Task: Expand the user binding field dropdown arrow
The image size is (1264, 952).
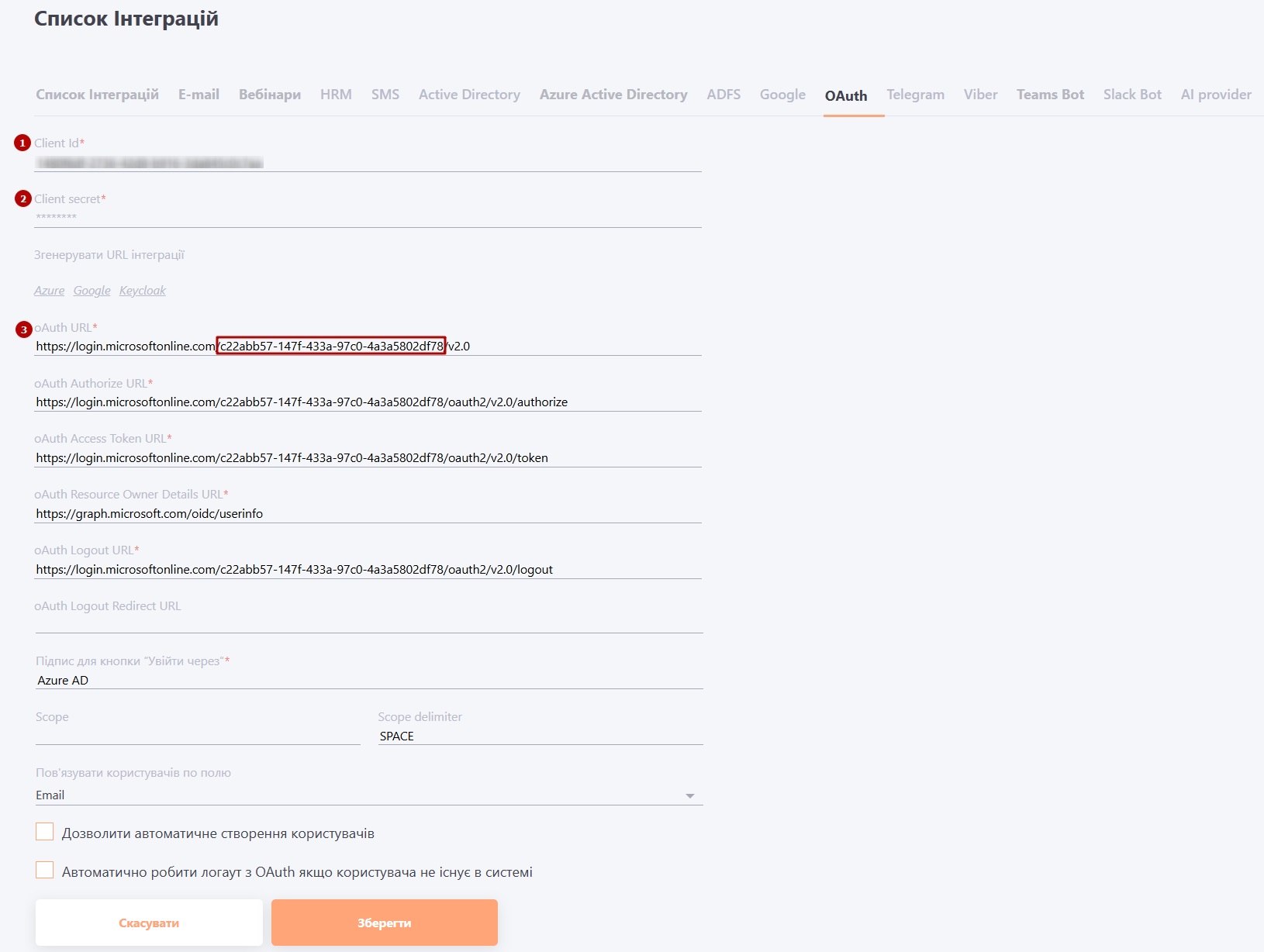Action: (x=689, y=796)
